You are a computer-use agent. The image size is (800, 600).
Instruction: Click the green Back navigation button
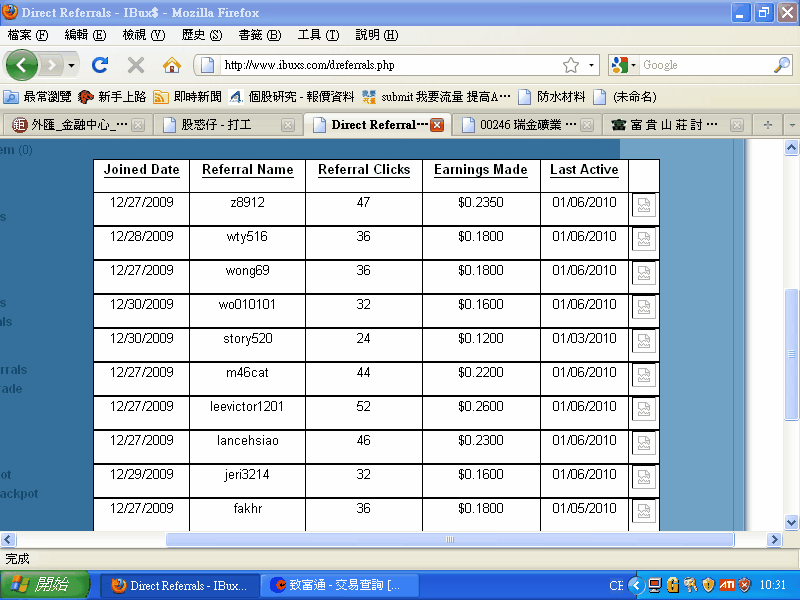[x=21, y=65]
